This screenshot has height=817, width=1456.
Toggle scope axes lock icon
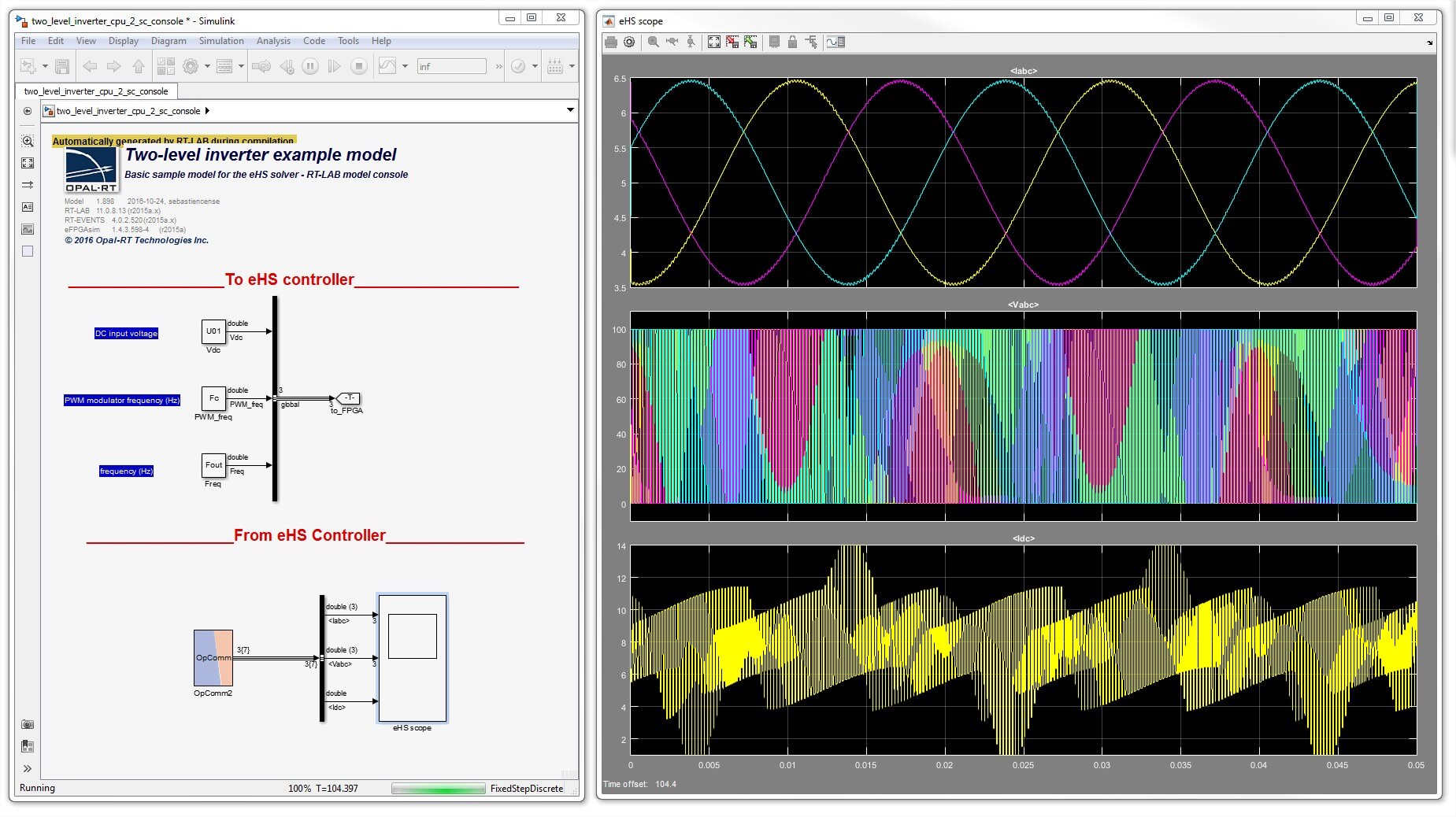tap(793, 42)
